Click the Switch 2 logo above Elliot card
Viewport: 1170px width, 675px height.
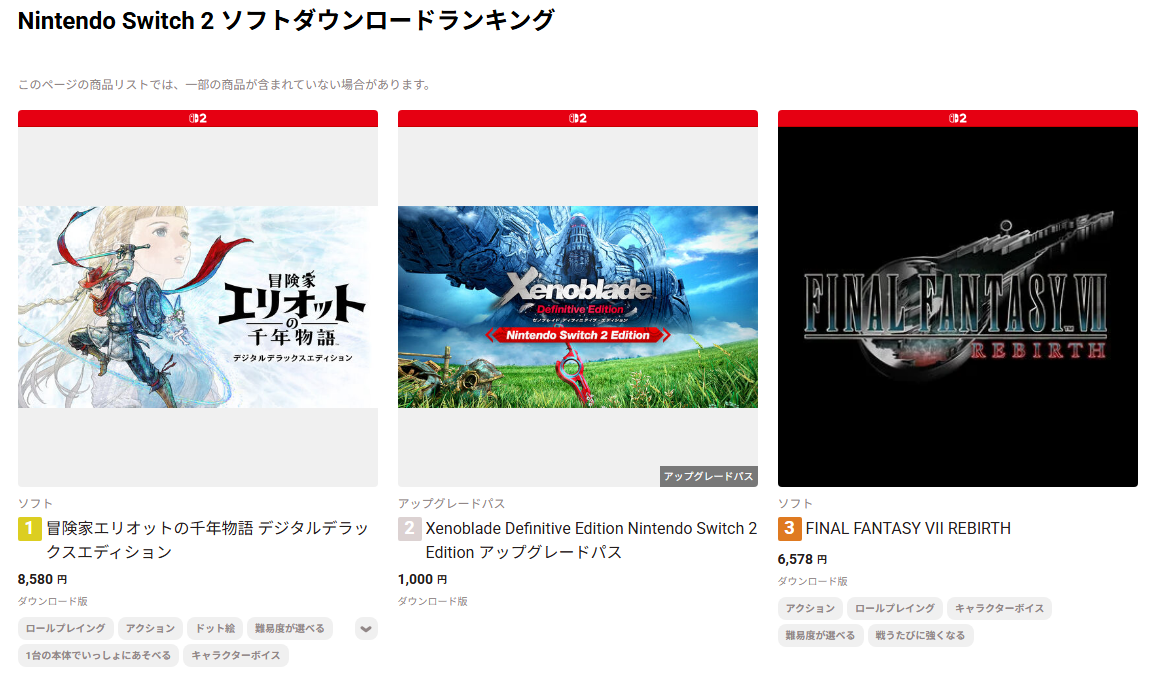coord(198,119)
